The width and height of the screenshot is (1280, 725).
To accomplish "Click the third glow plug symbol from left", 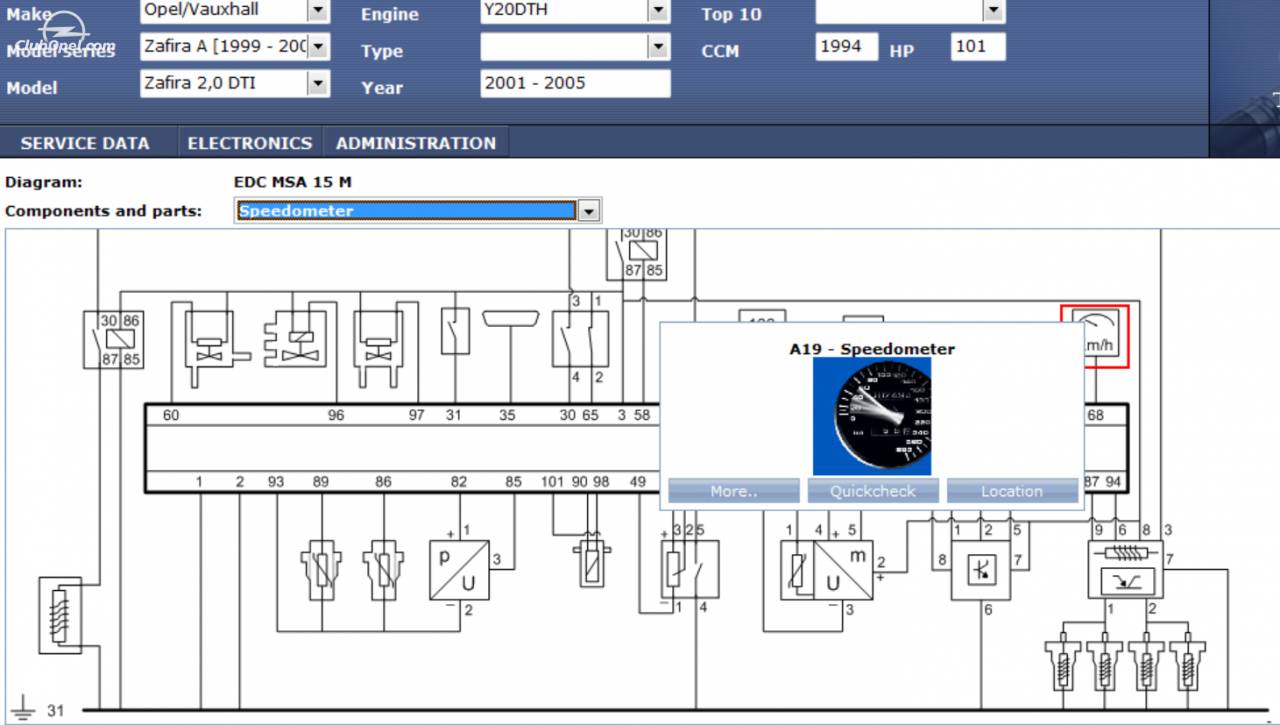I will 1146,660.
